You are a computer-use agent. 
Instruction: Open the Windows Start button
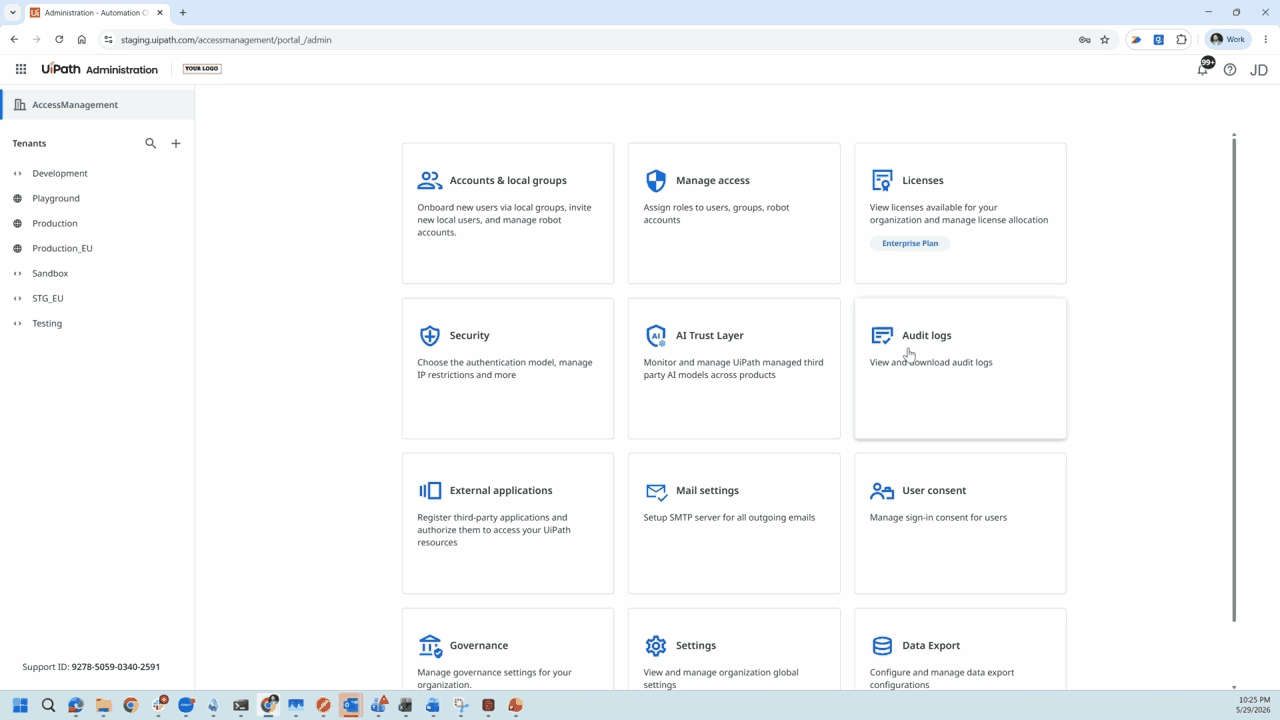point(20,705)
